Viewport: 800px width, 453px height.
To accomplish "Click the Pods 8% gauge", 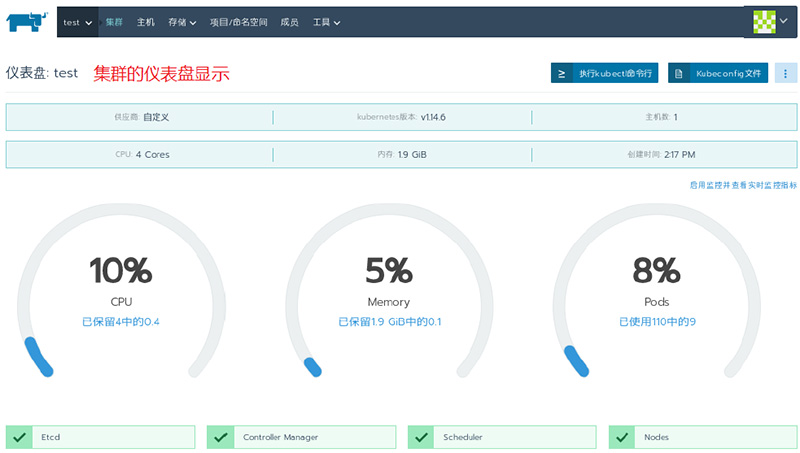I will [x=657, y=291].
